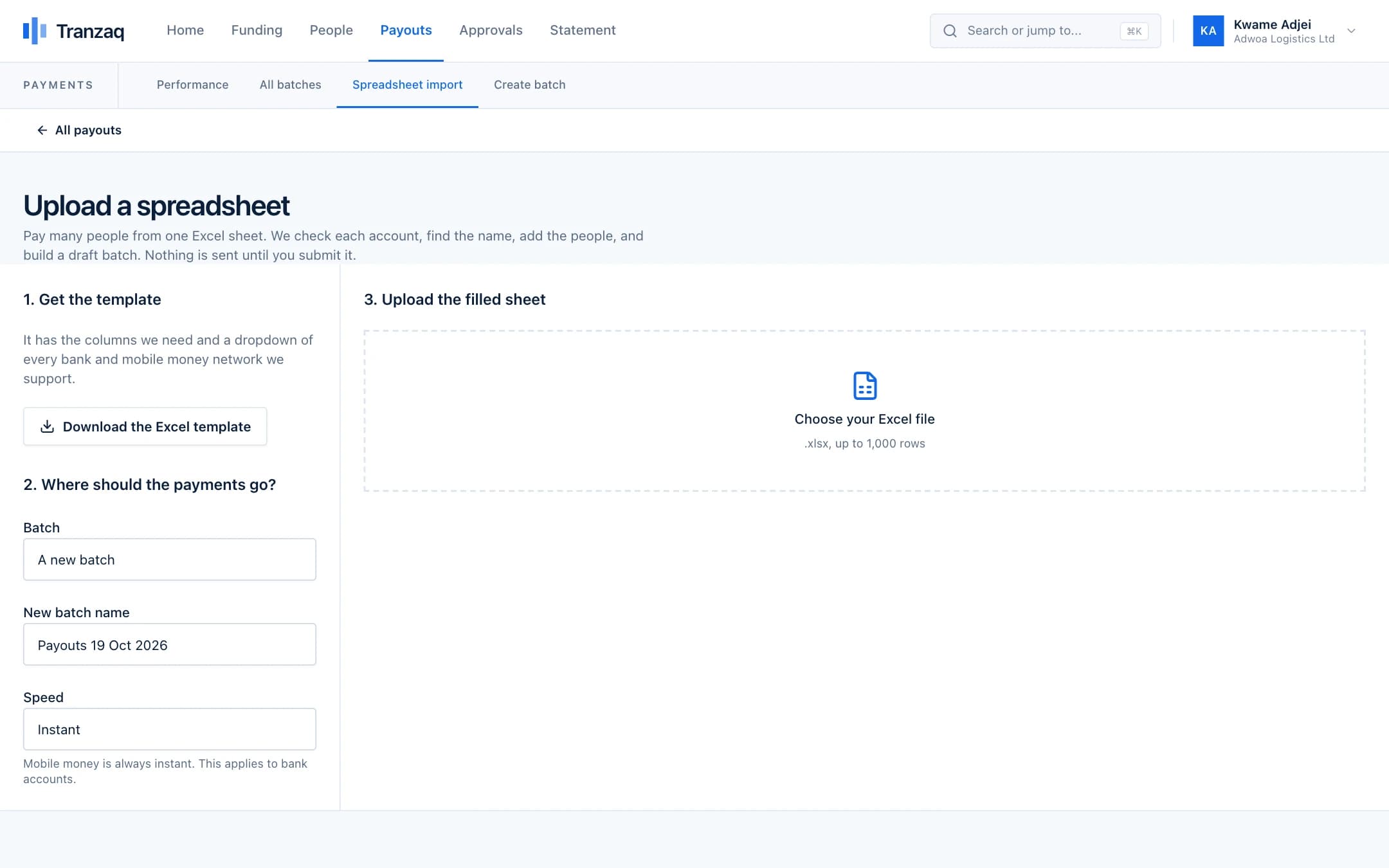Image resolution: width=1389 pixels, height=868 pixels.
Task: Click the search magnifier icon
Action: 950,31
